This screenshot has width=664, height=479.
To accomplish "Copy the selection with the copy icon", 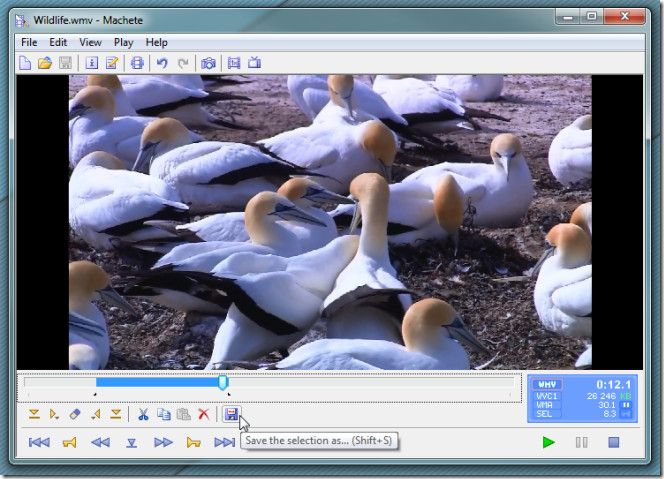I will coord(163,414).
